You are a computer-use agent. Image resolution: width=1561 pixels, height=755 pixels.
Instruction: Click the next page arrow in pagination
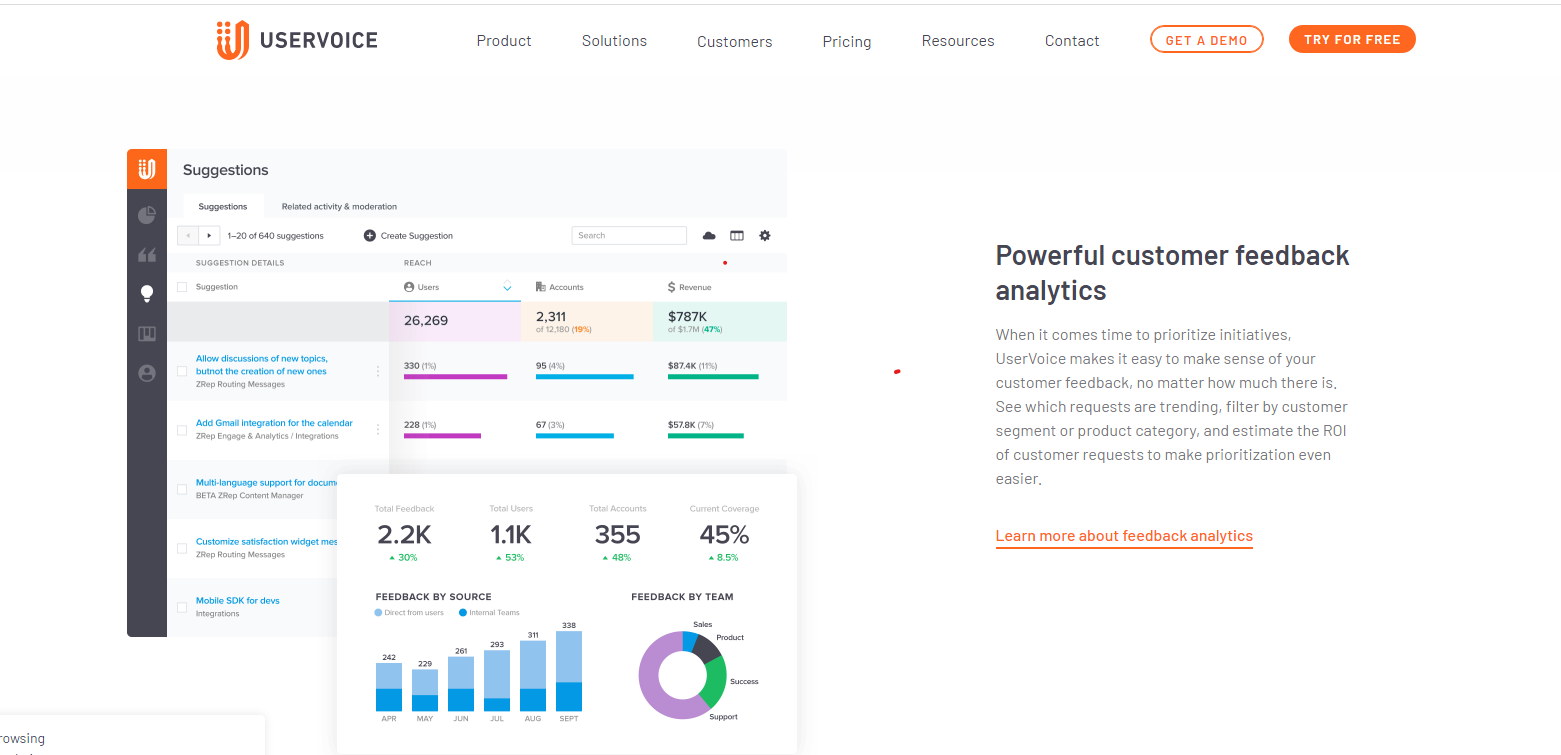click(x=209, y=234)
